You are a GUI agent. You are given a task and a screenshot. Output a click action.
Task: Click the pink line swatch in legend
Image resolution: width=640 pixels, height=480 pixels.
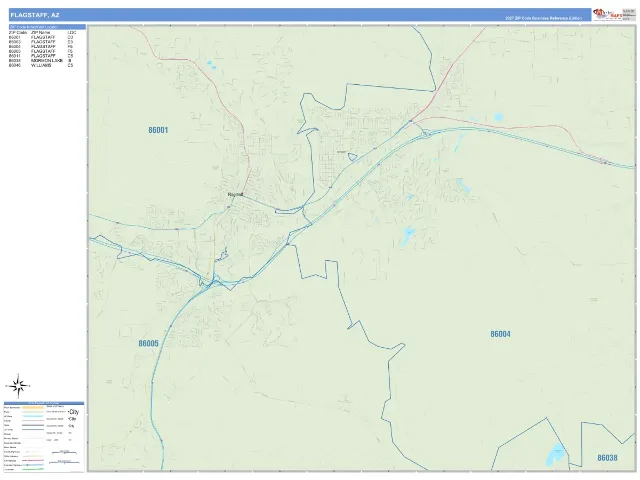click(x=33, y=460)
